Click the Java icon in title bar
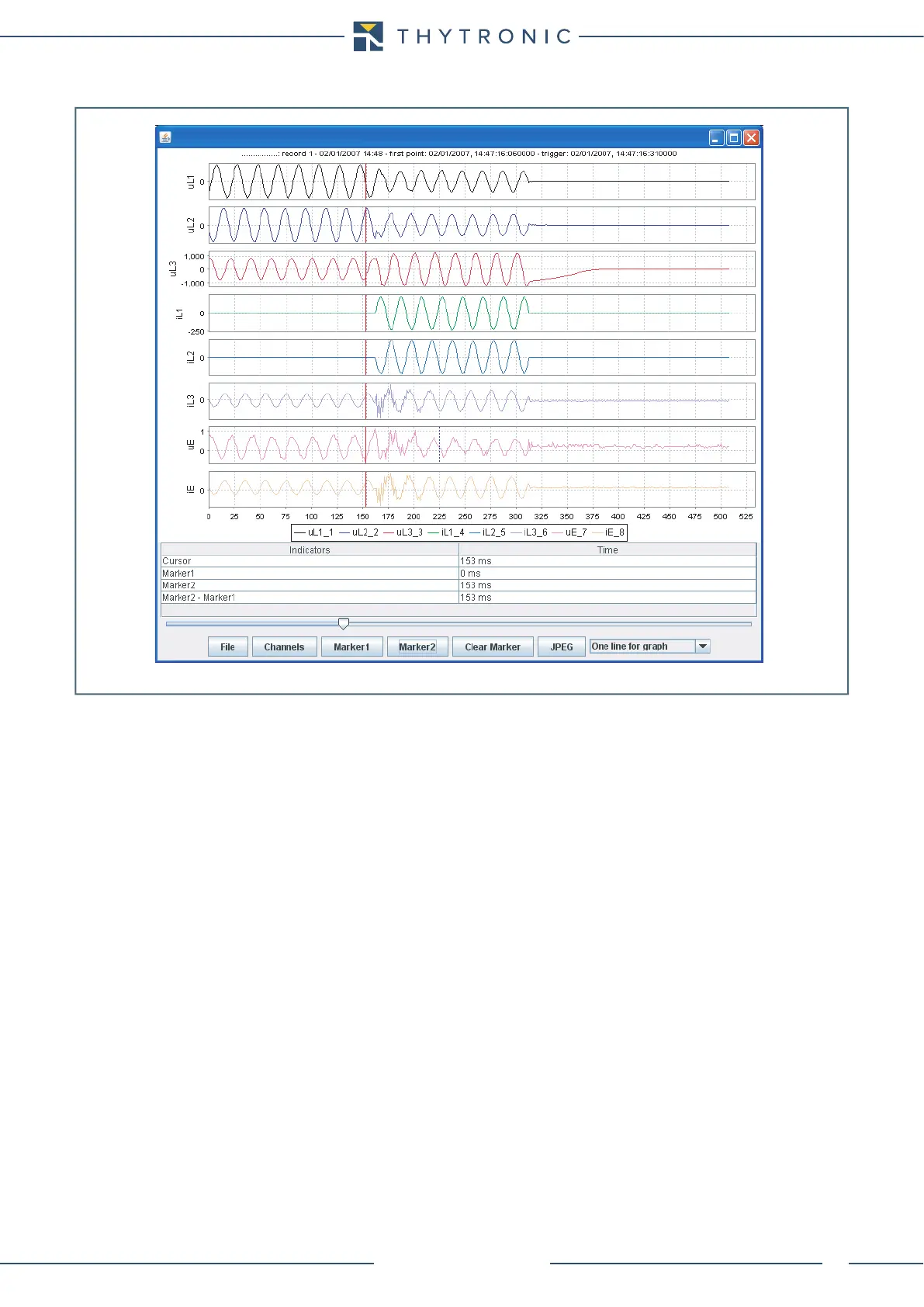 pyautogui.click(x=165, y=137)
